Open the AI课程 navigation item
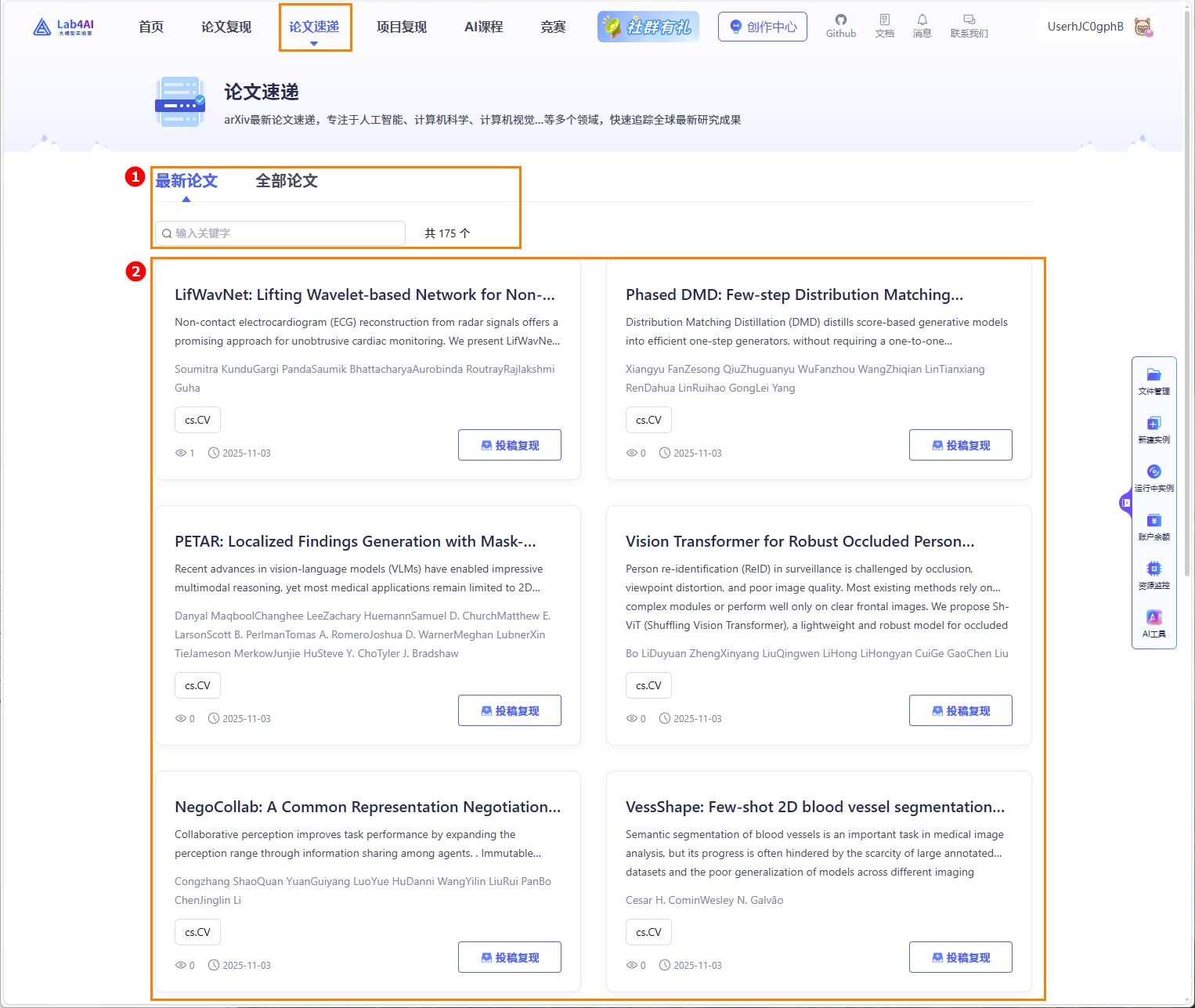 pyautogui.click(x=483, y=27)
